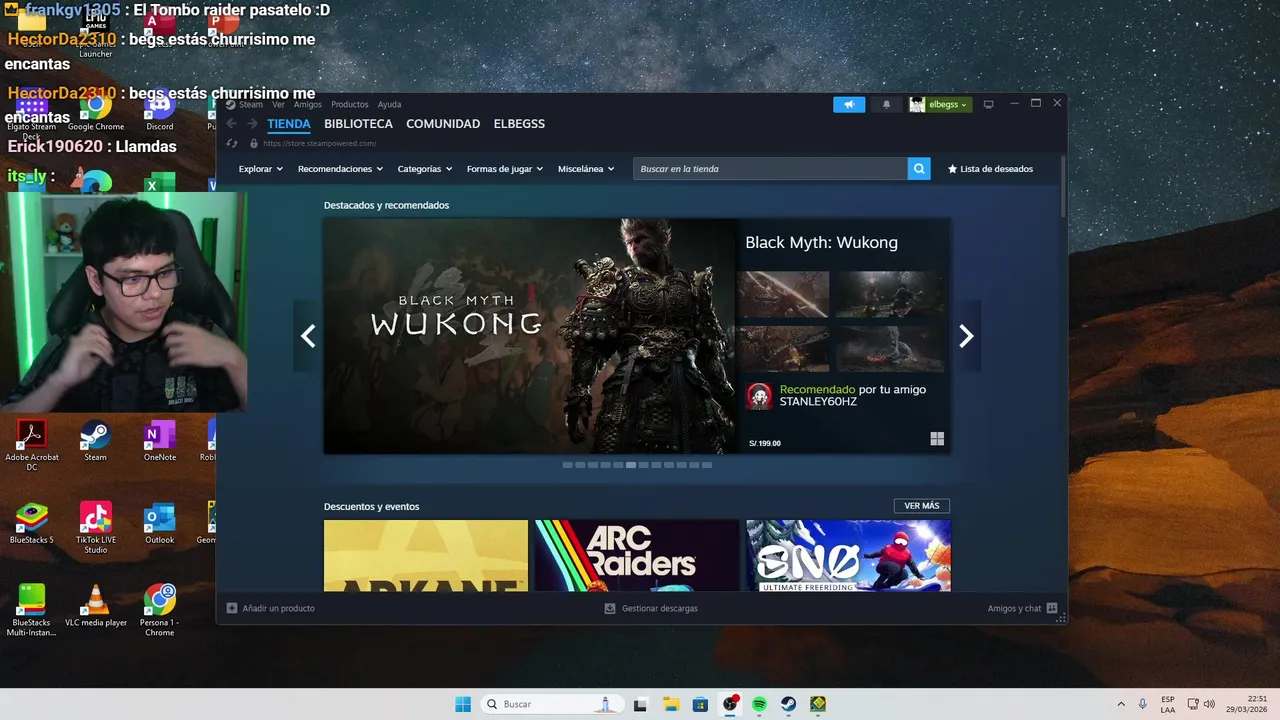1280x720 pixels.
Task: Open File Explorer from the taskbar
Action: (670, 704)
